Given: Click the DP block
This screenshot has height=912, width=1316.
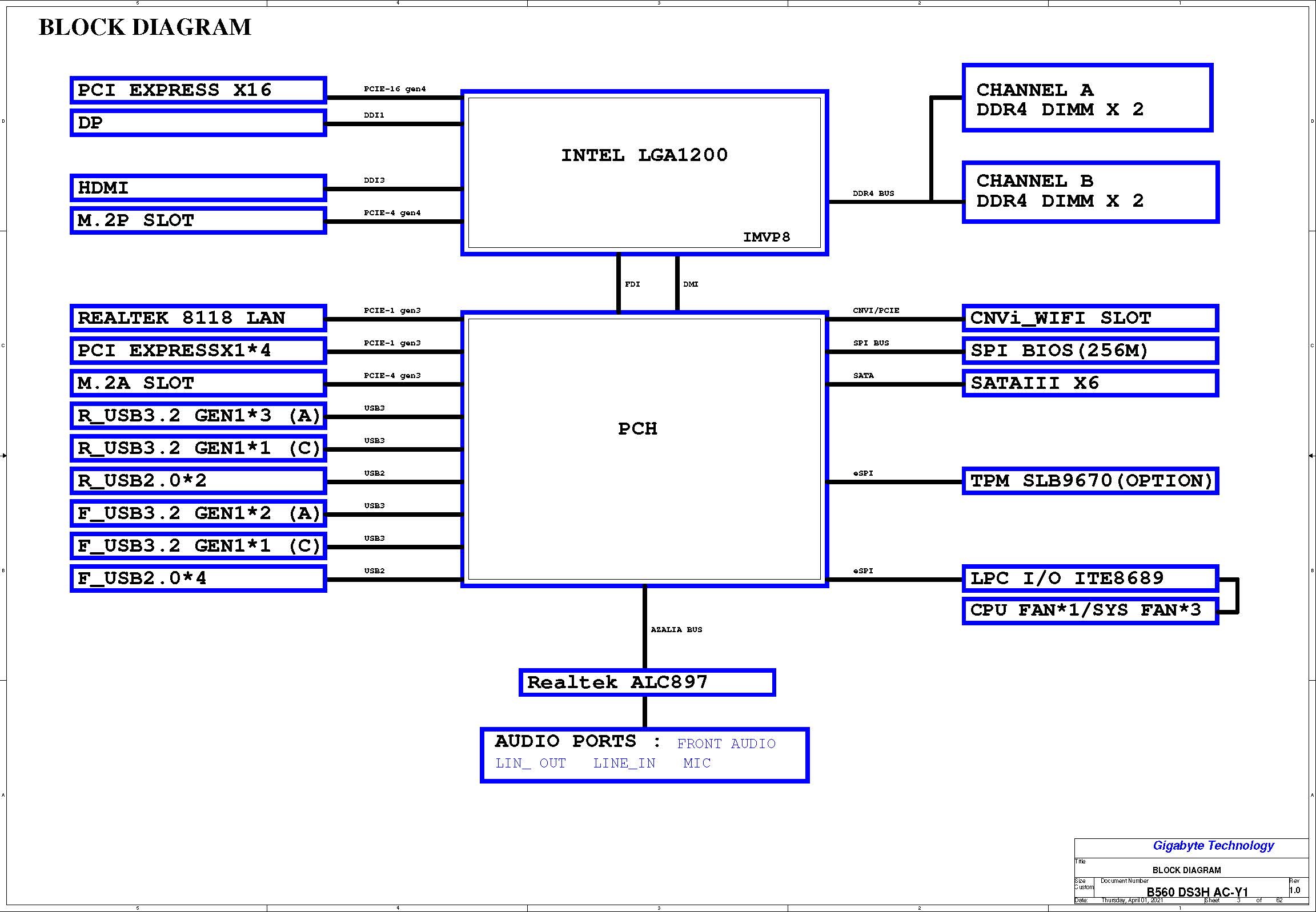Looking at the screenshot, I should pos(198,123).
